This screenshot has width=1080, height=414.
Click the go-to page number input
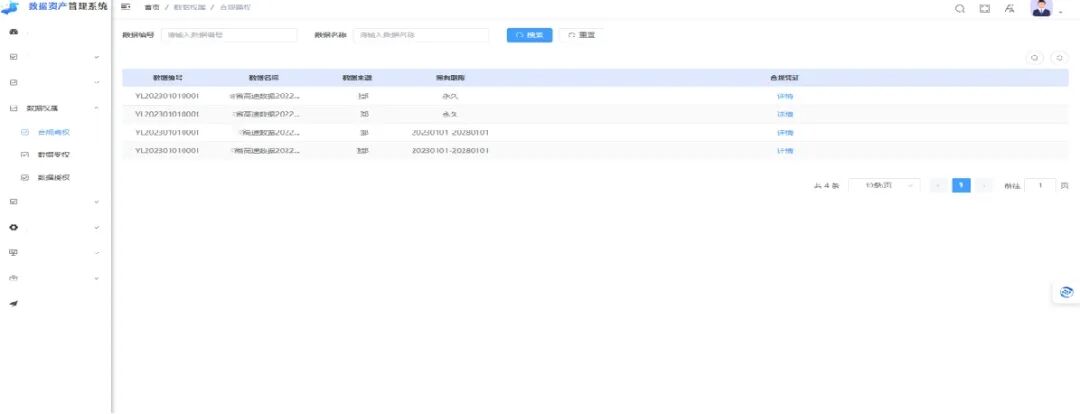point(1040,185)
